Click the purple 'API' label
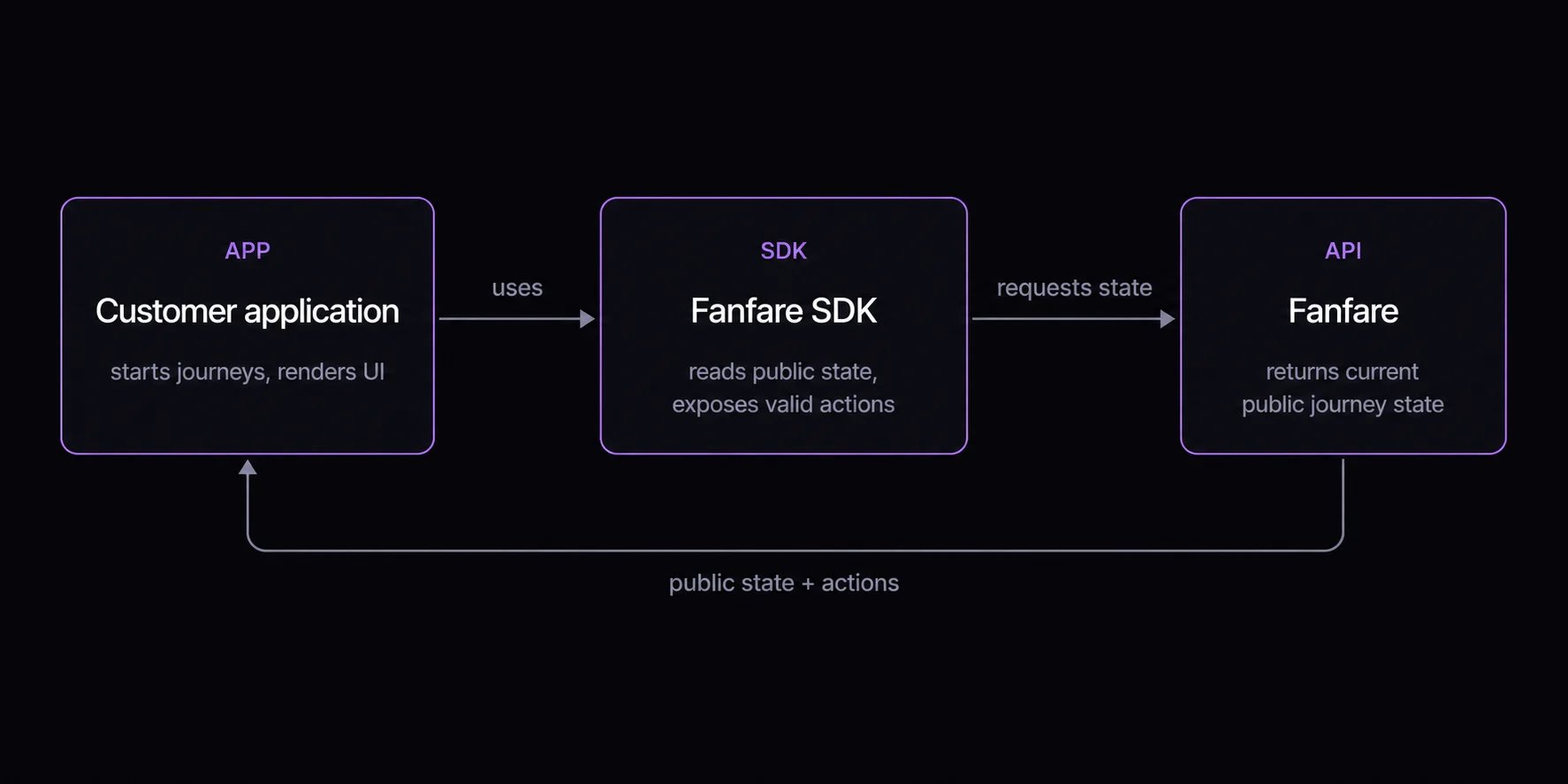Viewport: 1568px width, 784px height. click(1343, 251)
